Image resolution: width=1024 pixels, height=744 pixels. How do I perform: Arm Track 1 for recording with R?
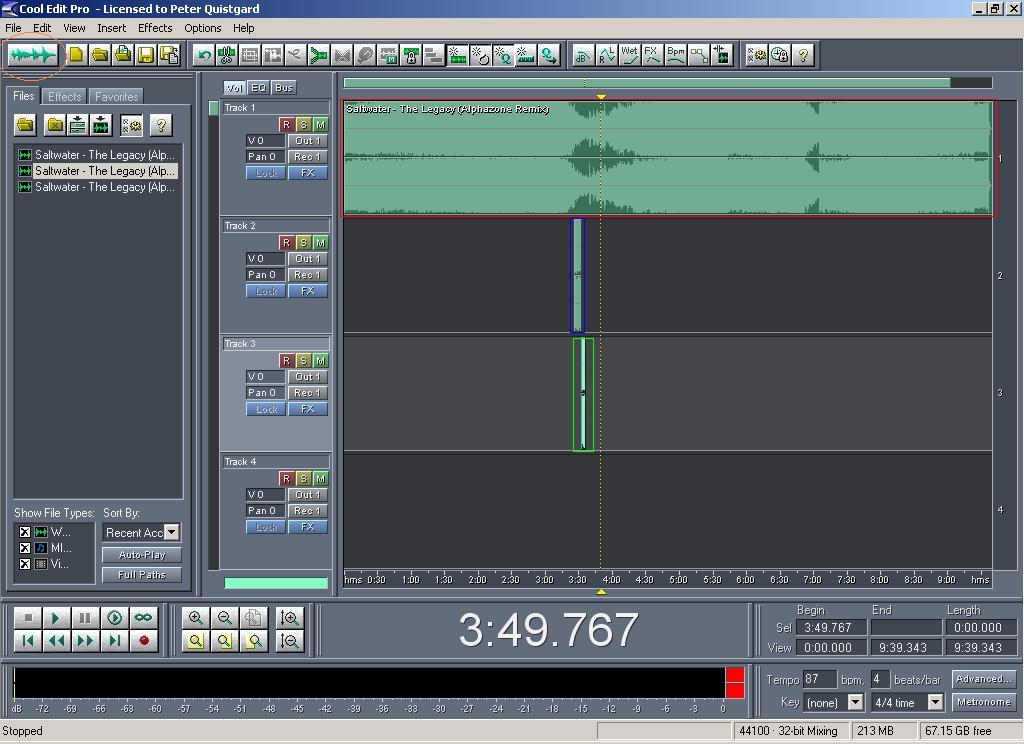[286, 124]
